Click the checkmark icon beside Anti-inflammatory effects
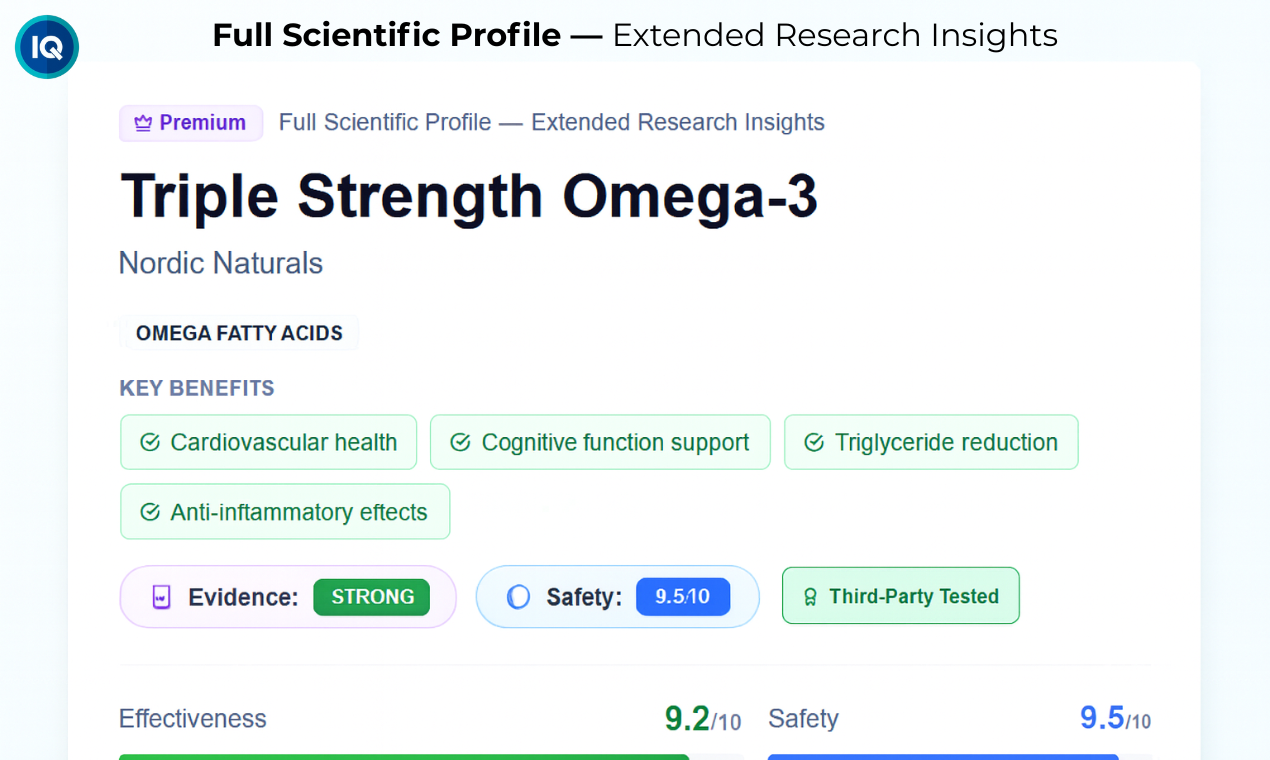The image size is (1270, 760). point(150,512)
